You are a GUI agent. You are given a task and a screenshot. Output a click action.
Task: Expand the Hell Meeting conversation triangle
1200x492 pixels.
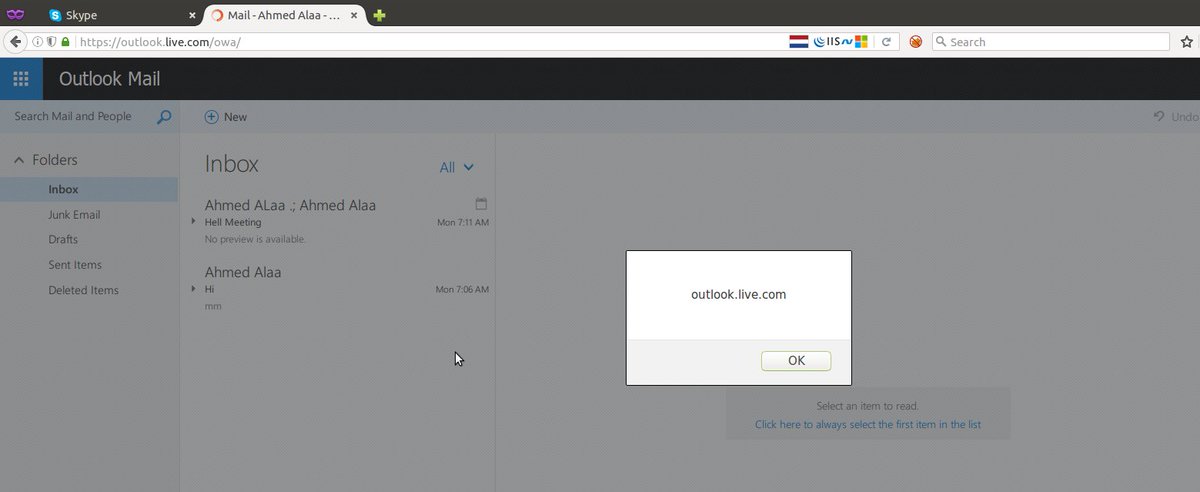point(193,221)
